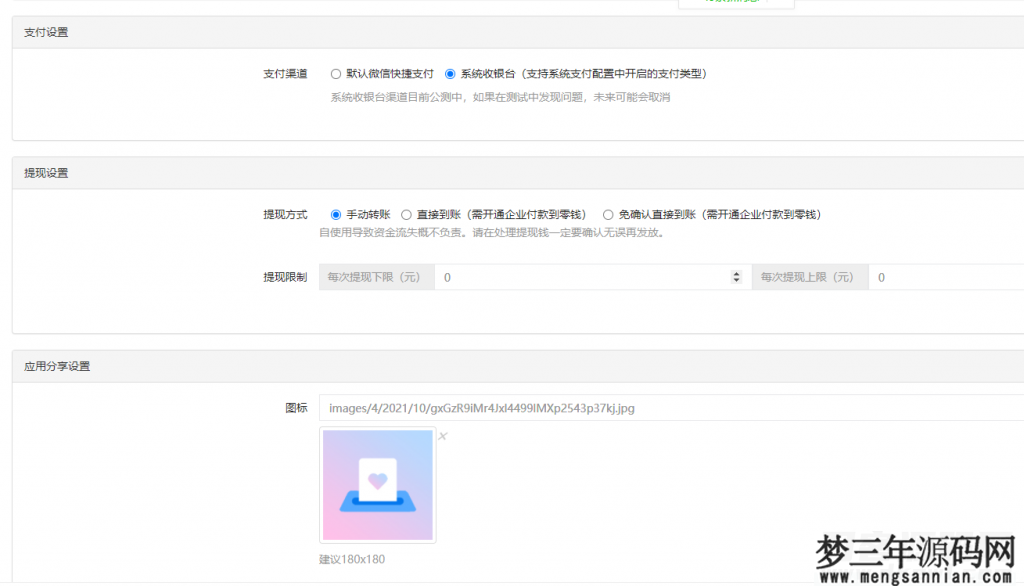Image resolution: width=1024 pixels, height=586 pixels.
Task: Open the mengsannian.com site link
Action: [917, 576]
